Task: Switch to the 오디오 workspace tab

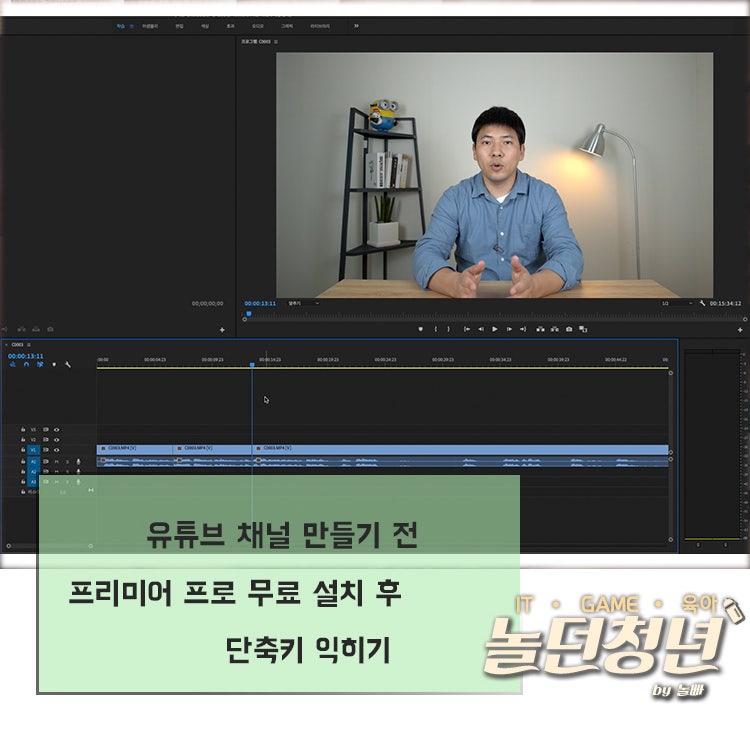Action: [x=258, y=26]
